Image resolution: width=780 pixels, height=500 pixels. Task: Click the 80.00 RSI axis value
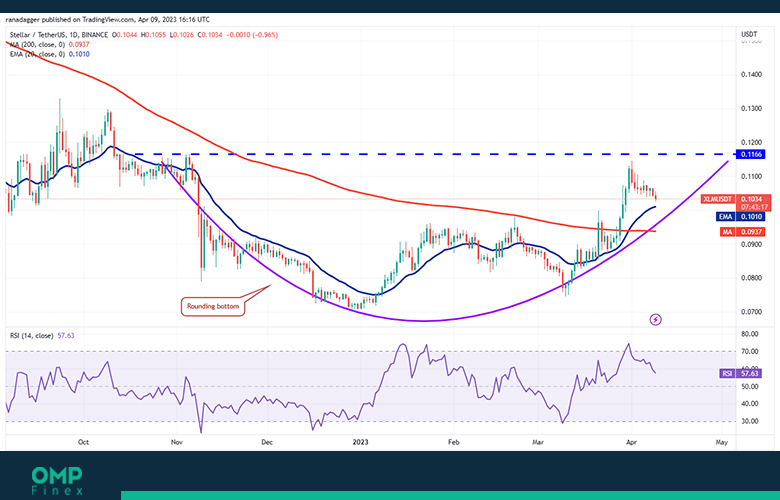[750, 334]
